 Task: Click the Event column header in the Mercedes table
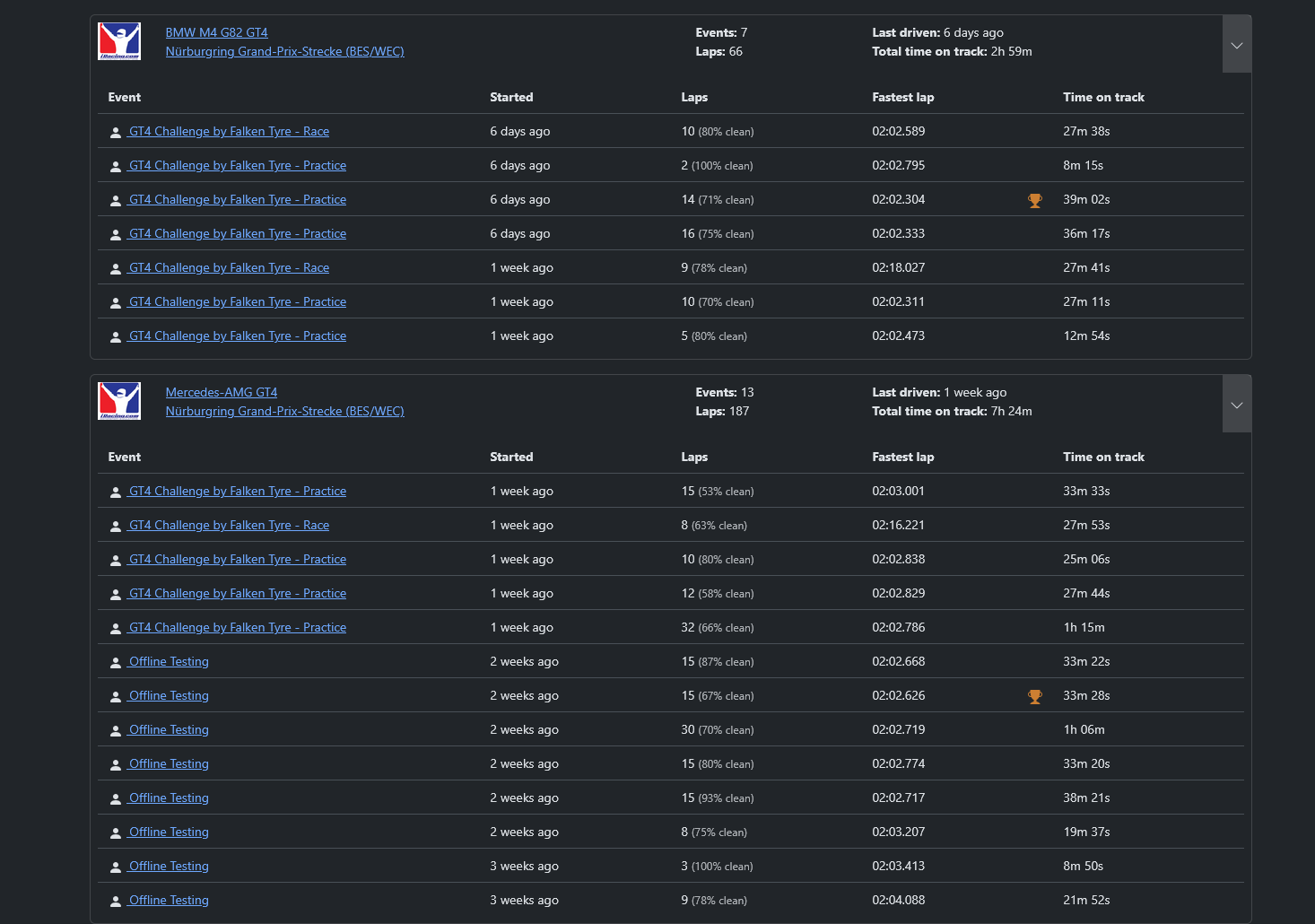pyautogui.click(x=125, y=457)
